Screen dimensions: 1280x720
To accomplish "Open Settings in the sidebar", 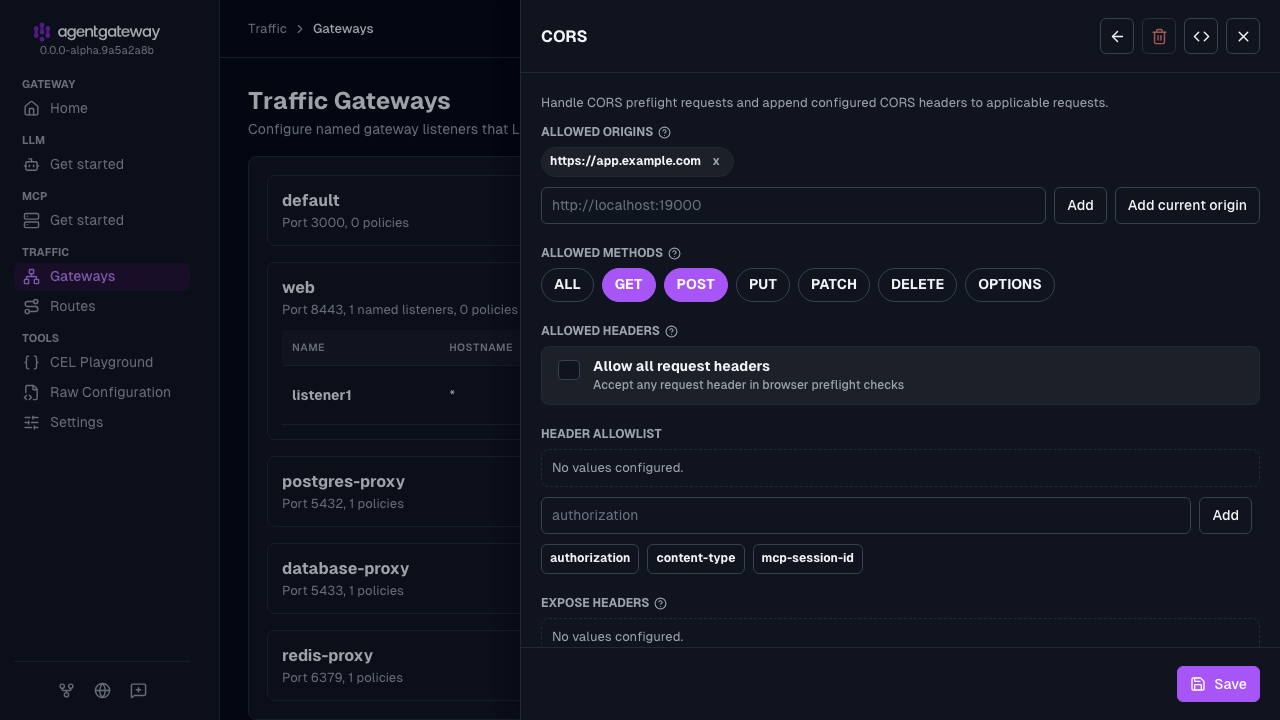I will pyautogui.click(x=102, y=422).
